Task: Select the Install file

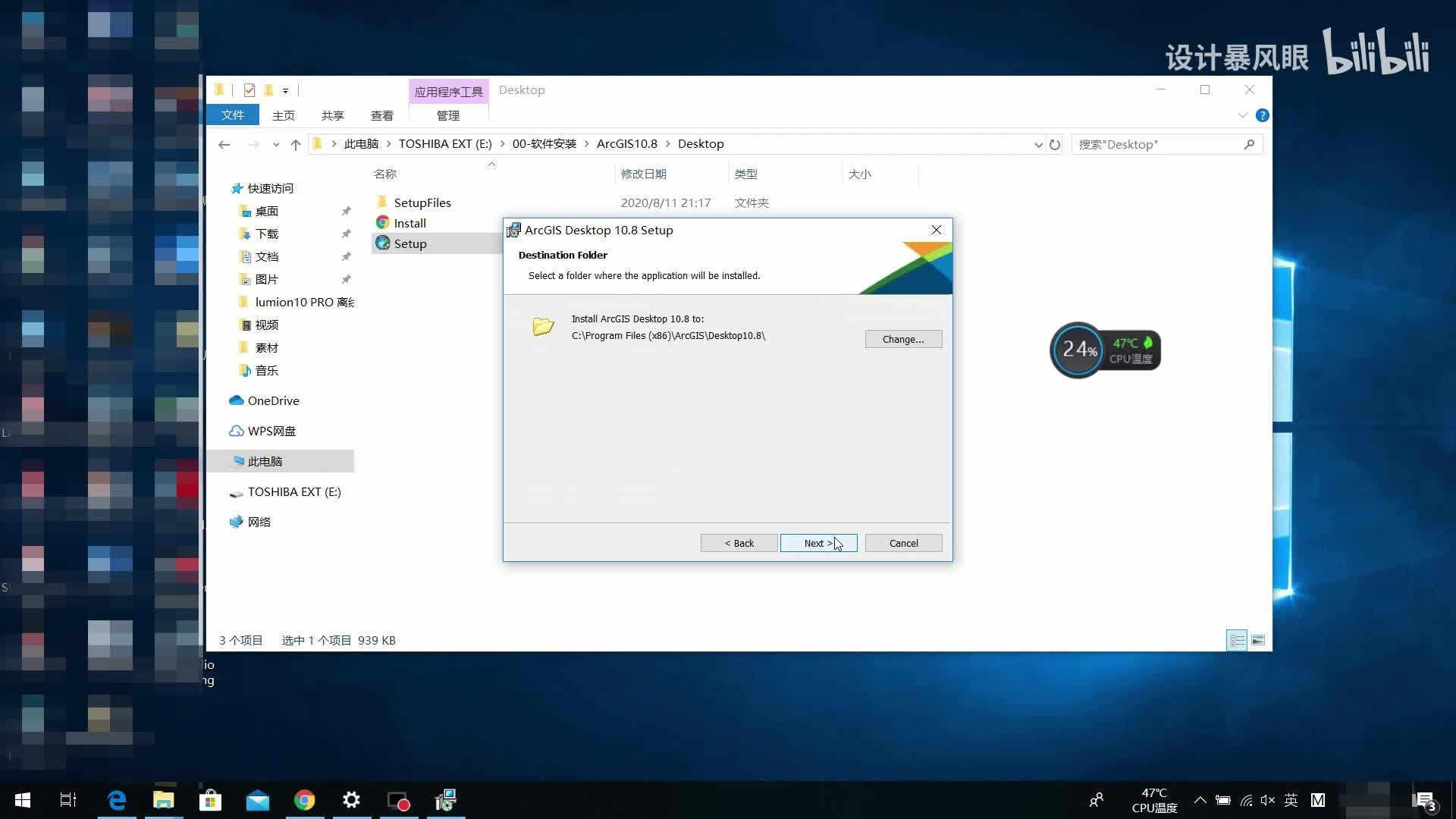Action: click(x=410, y=223)
